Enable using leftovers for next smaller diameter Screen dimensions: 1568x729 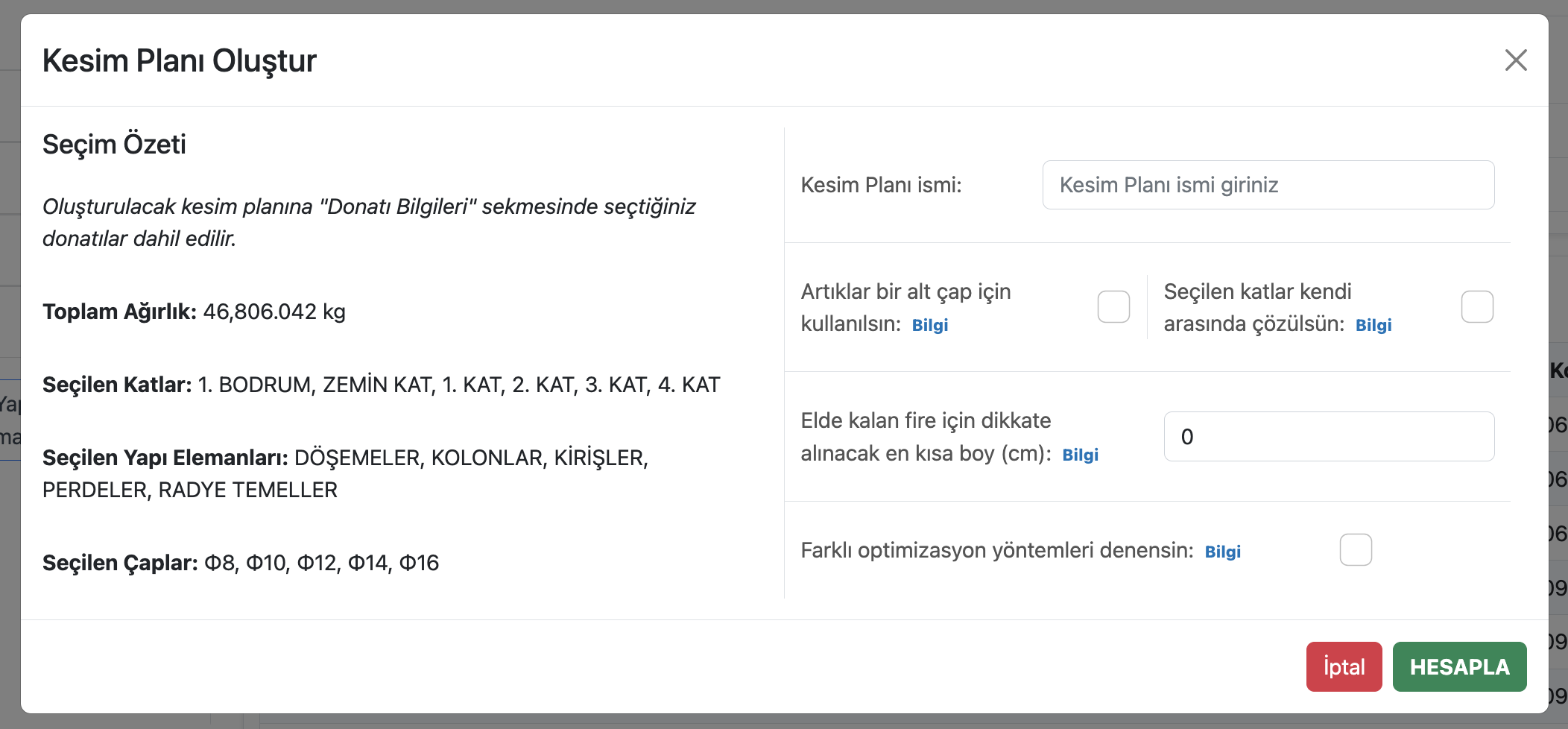click(x=1113, y=307)
